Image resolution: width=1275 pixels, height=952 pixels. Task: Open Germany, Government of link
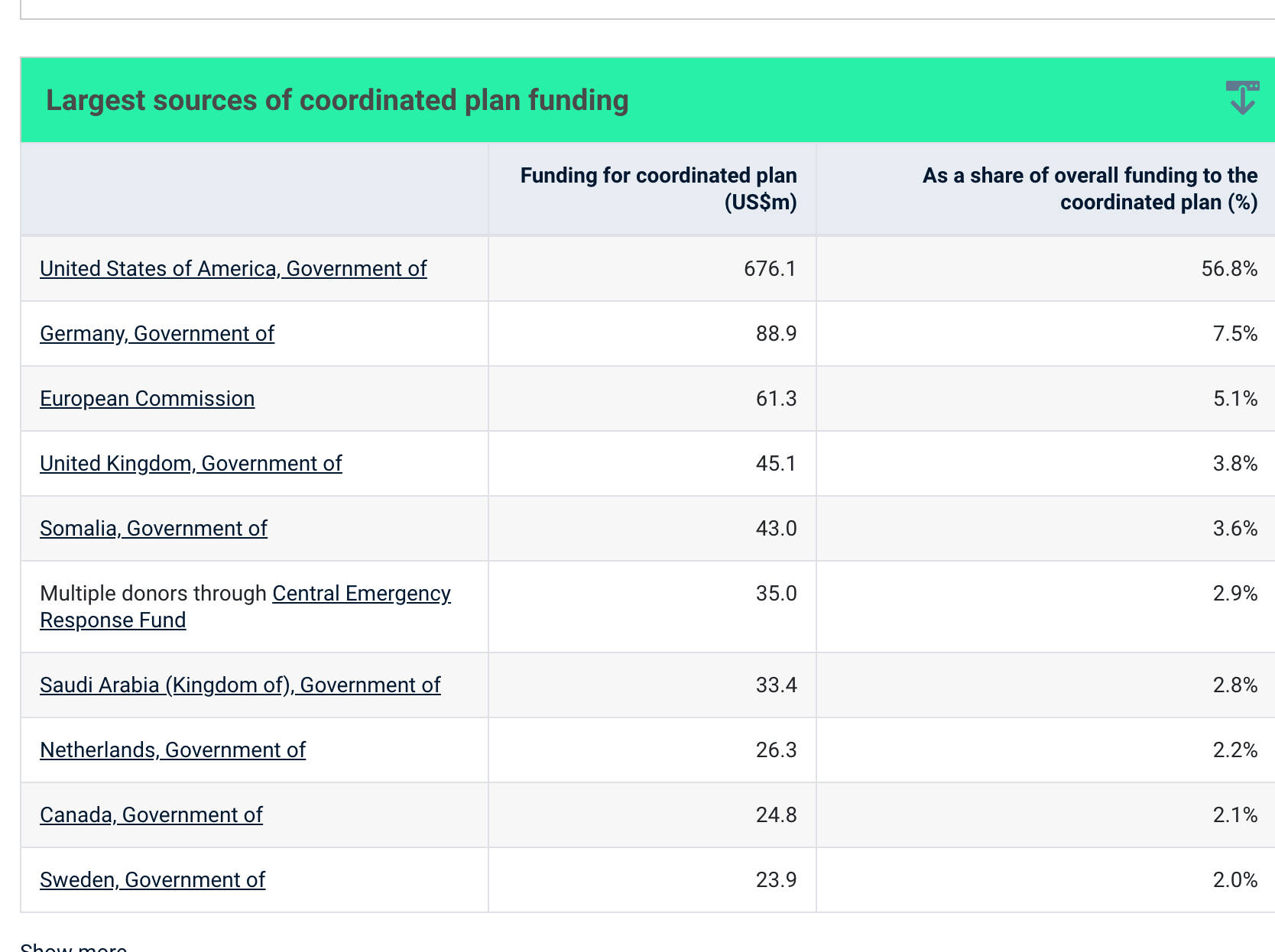click(x=157, y=334)
